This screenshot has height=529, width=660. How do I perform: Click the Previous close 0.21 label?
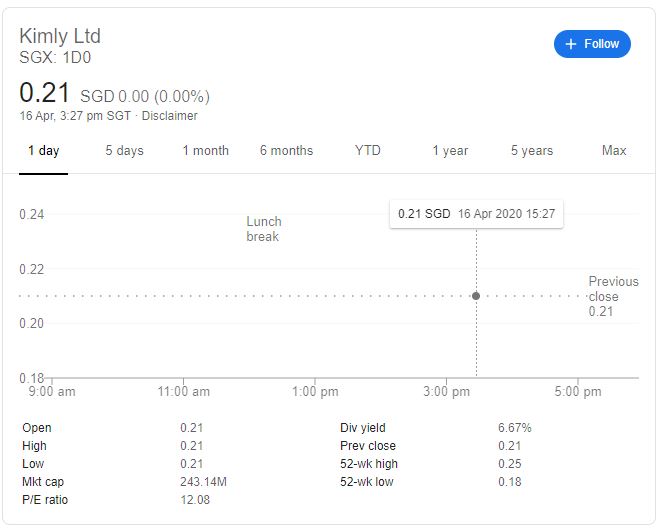point(613,296)
